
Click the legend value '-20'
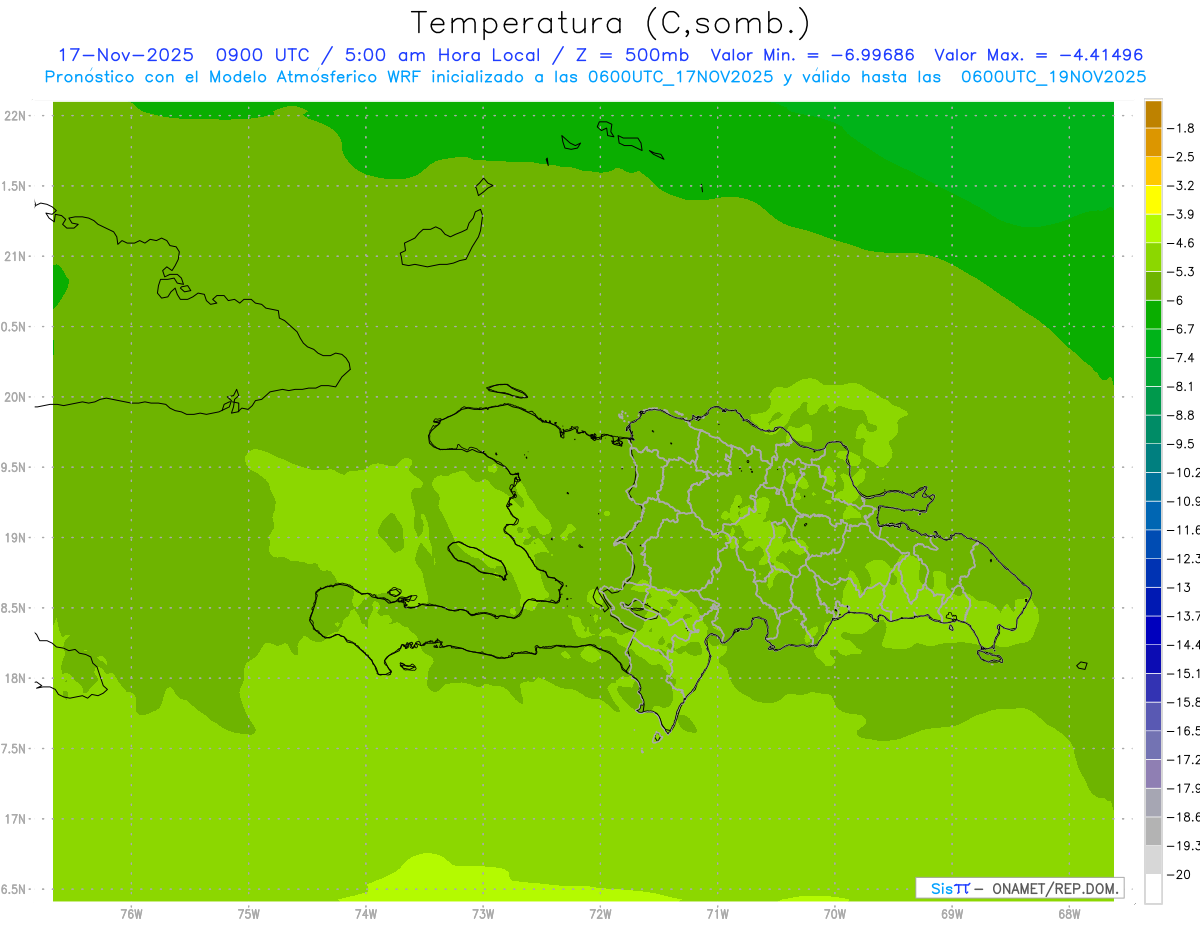coord(1179,874)
